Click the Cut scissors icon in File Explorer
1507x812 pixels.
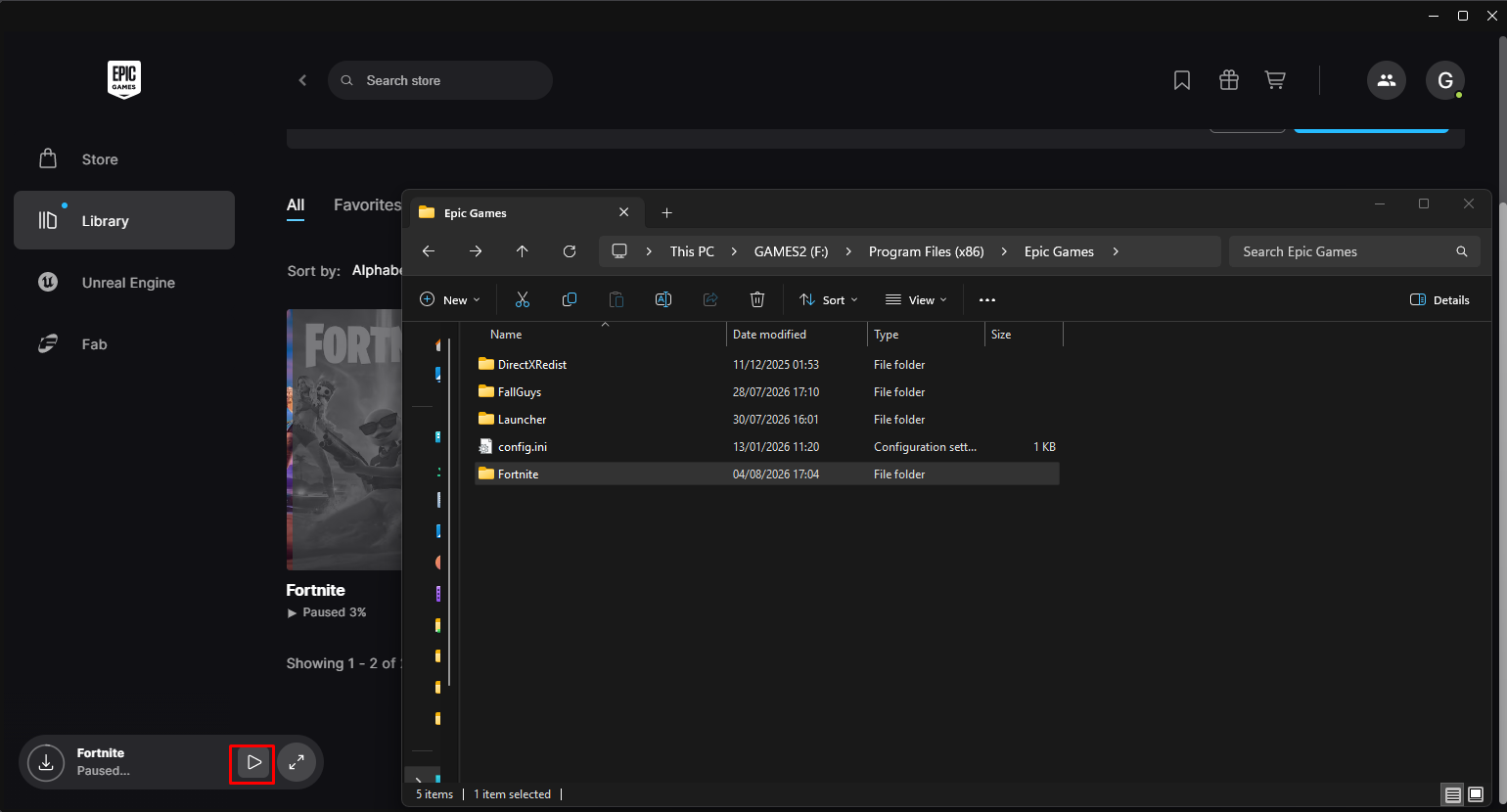(x=523, y=299)
